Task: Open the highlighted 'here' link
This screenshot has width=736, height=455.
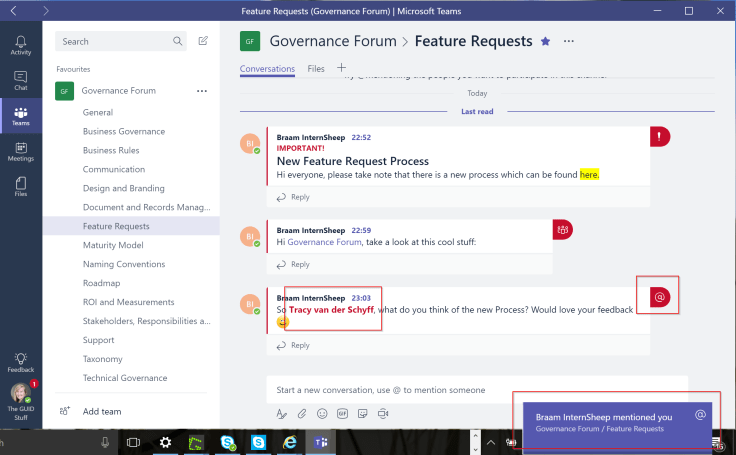Action: click(589, 174)
